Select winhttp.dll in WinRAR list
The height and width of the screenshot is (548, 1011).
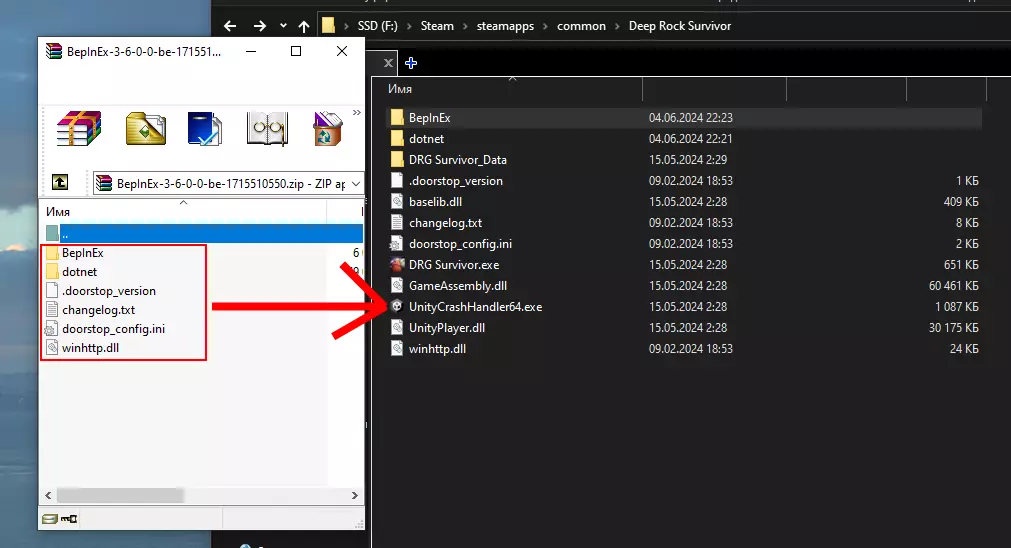90,347
